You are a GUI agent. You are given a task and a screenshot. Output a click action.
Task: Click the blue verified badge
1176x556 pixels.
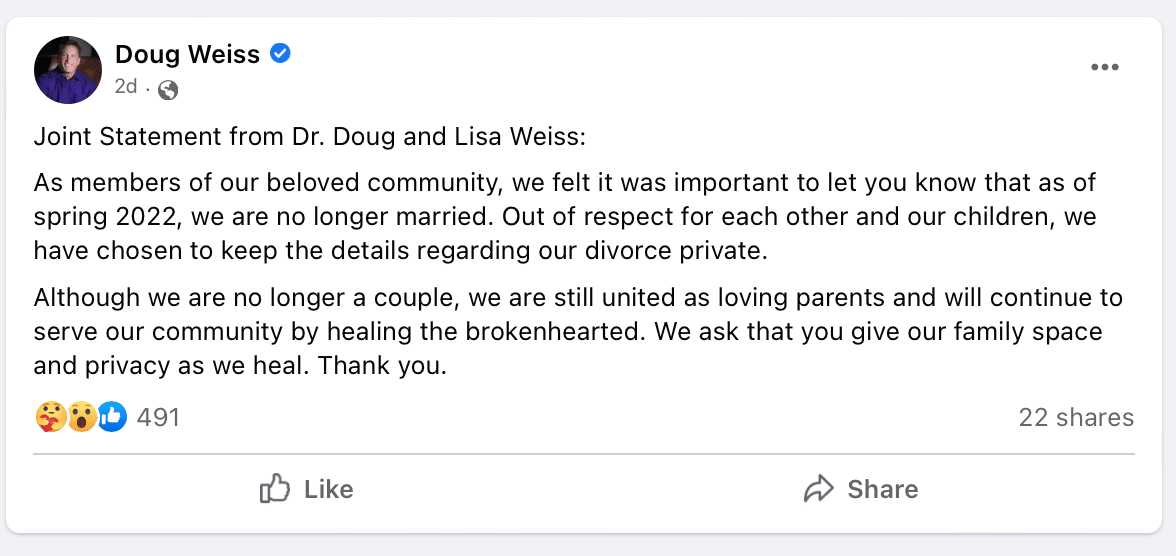coord(281,54)
